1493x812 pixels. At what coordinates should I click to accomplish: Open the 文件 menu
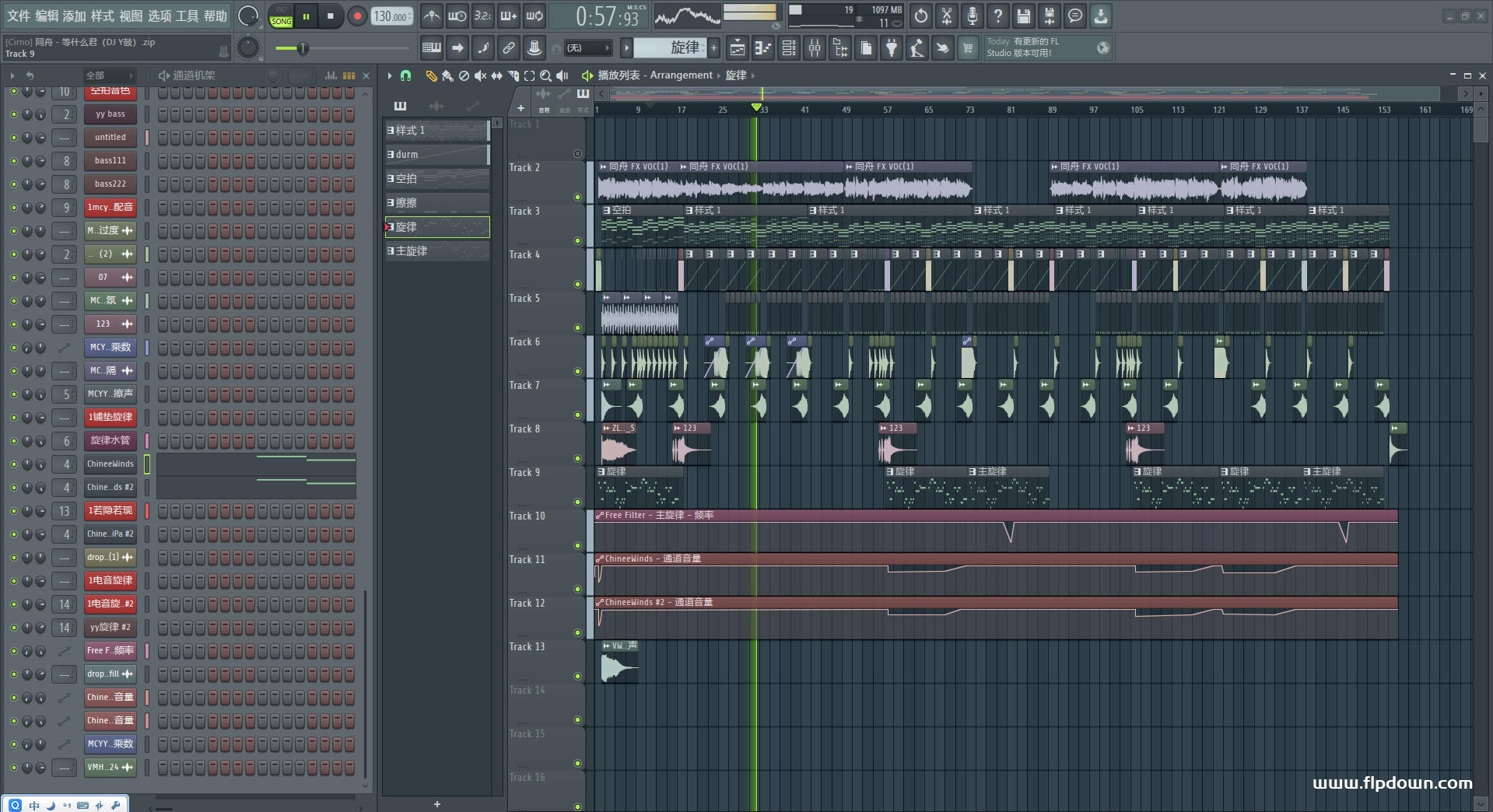tap(19, 16)
